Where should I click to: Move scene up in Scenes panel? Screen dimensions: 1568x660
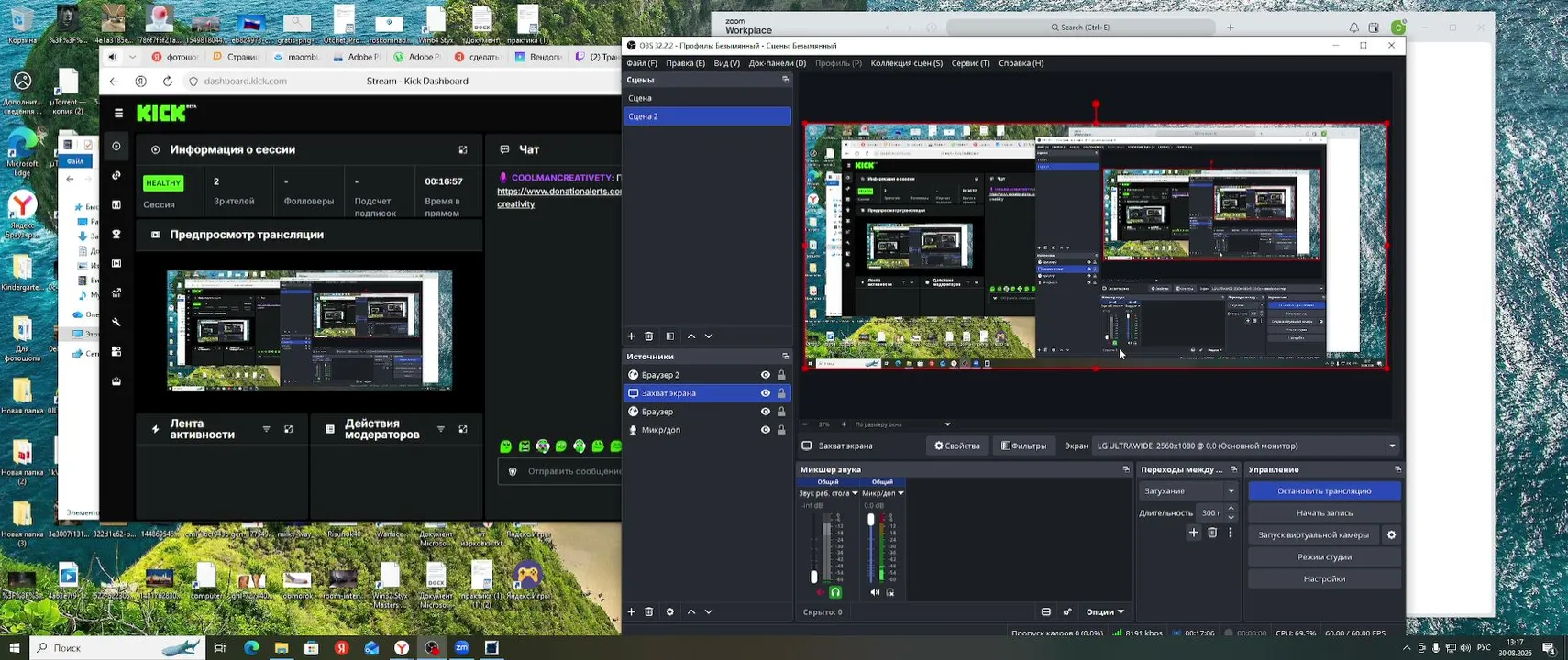coord(691,336)
